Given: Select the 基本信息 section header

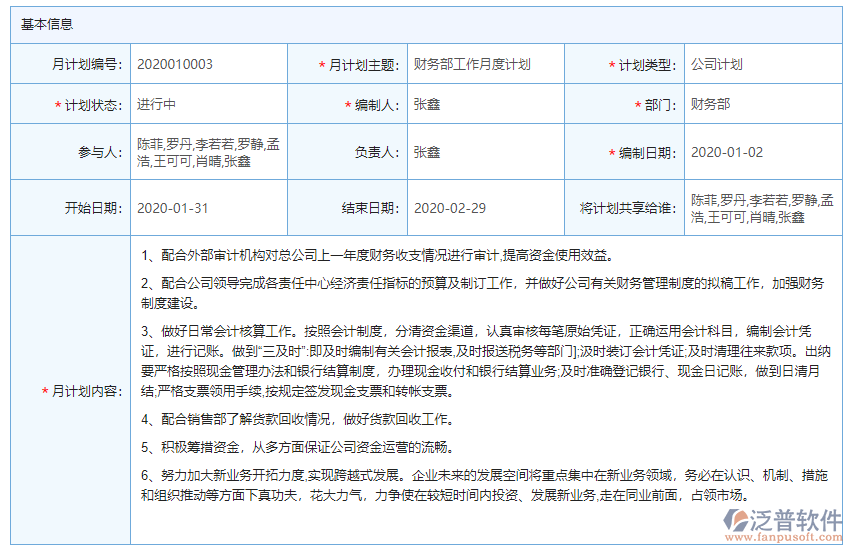Looking at the screenshot, I should pyautogui.click(x=47, y=24).
